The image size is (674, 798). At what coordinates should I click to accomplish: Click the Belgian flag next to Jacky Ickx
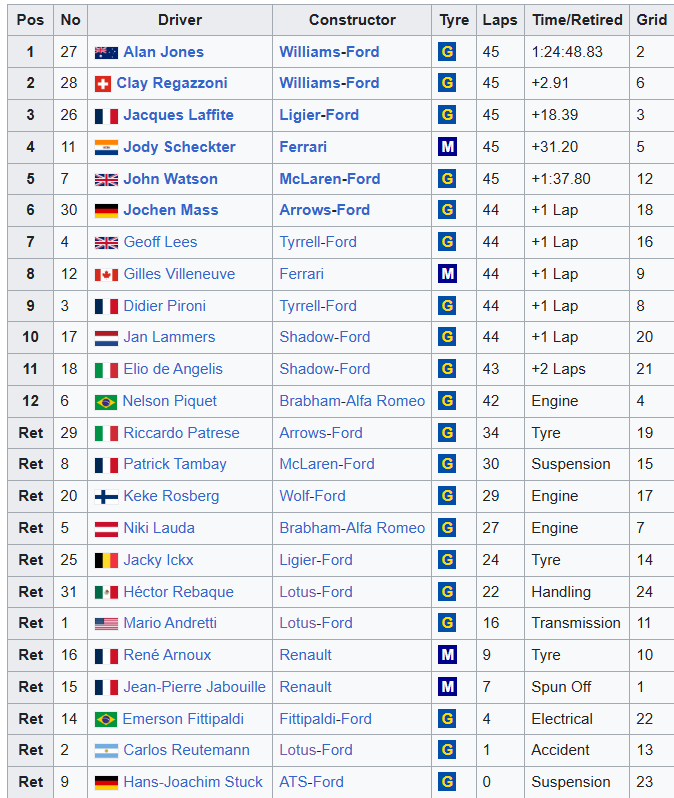106,561
